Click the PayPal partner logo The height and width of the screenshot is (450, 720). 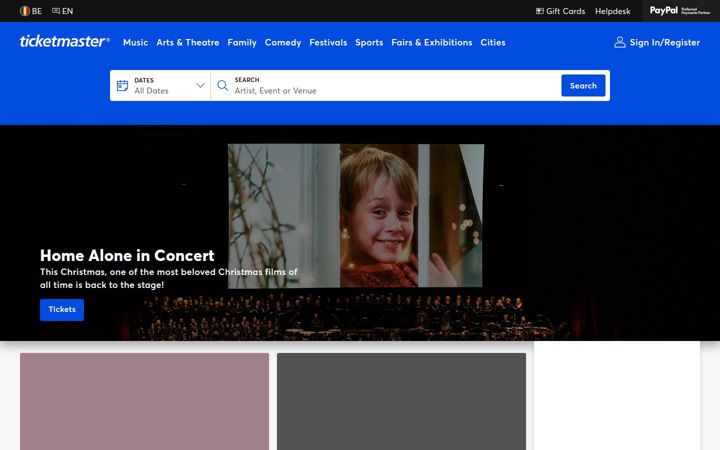point(680,11)
